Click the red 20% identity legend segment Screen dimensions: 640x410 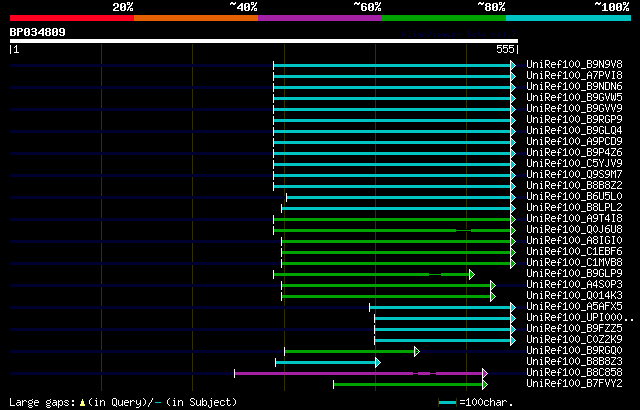72,18
